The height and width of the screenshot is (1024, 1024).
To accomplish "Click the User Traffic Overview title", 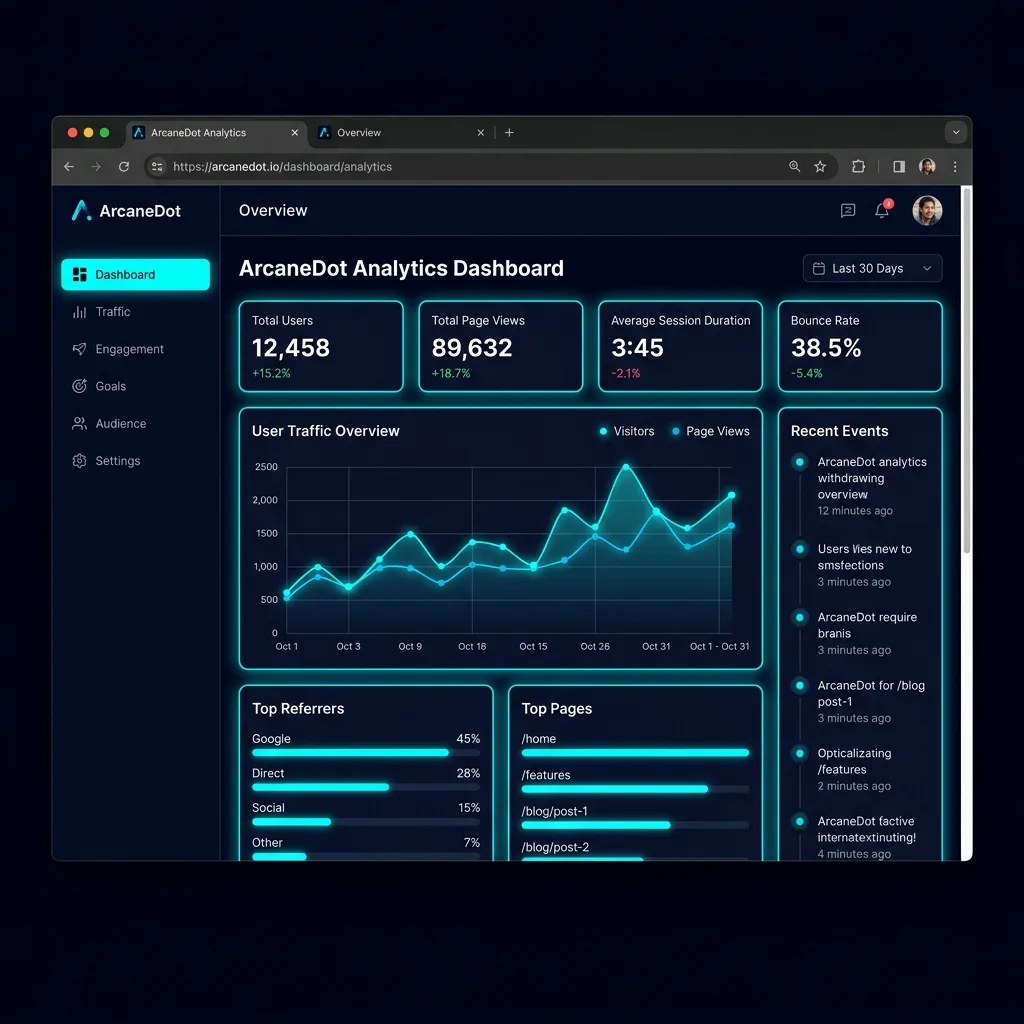I will (325, 431).
